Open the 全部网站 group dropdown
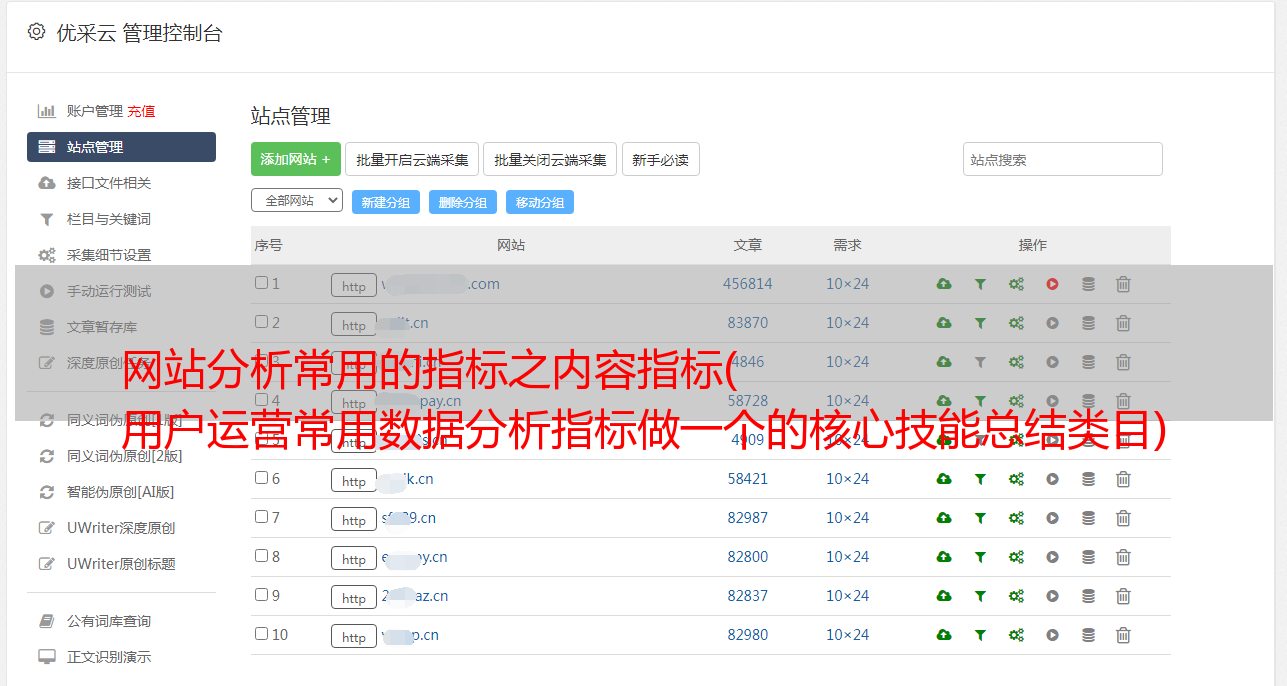 tap(297, 201)
